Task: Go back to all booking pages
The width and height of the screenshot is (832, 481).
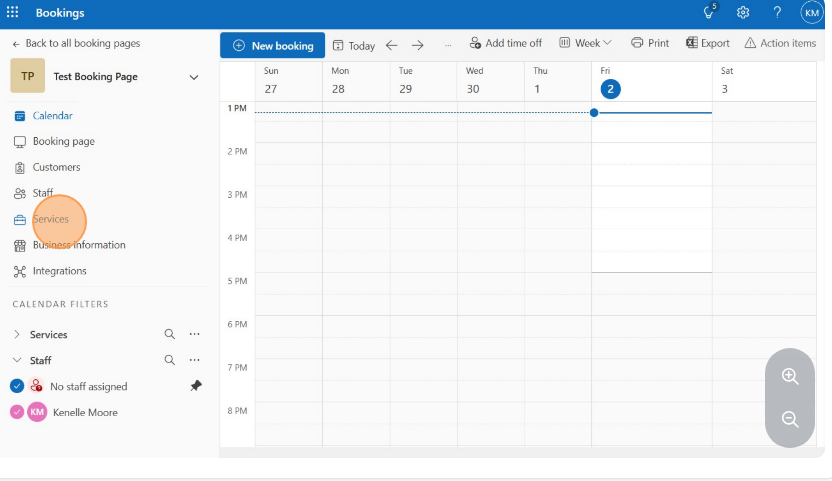Action: click(76, 44)
